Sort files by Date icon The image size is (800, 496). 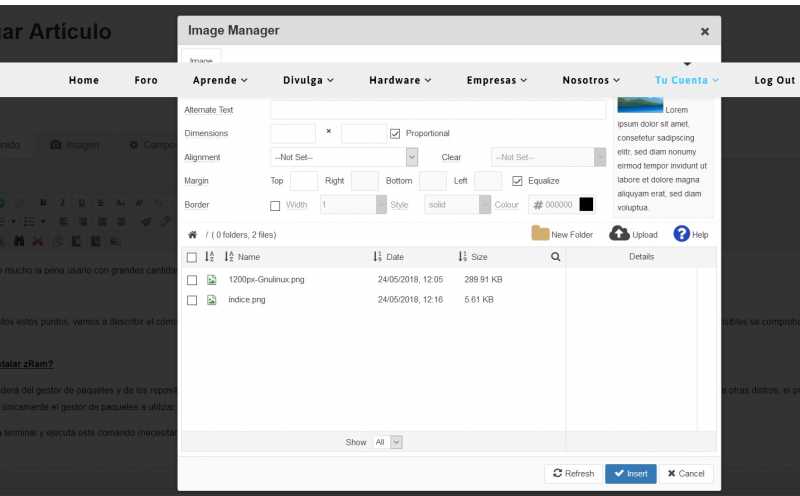pyautogui.click(x=378, y=257)
